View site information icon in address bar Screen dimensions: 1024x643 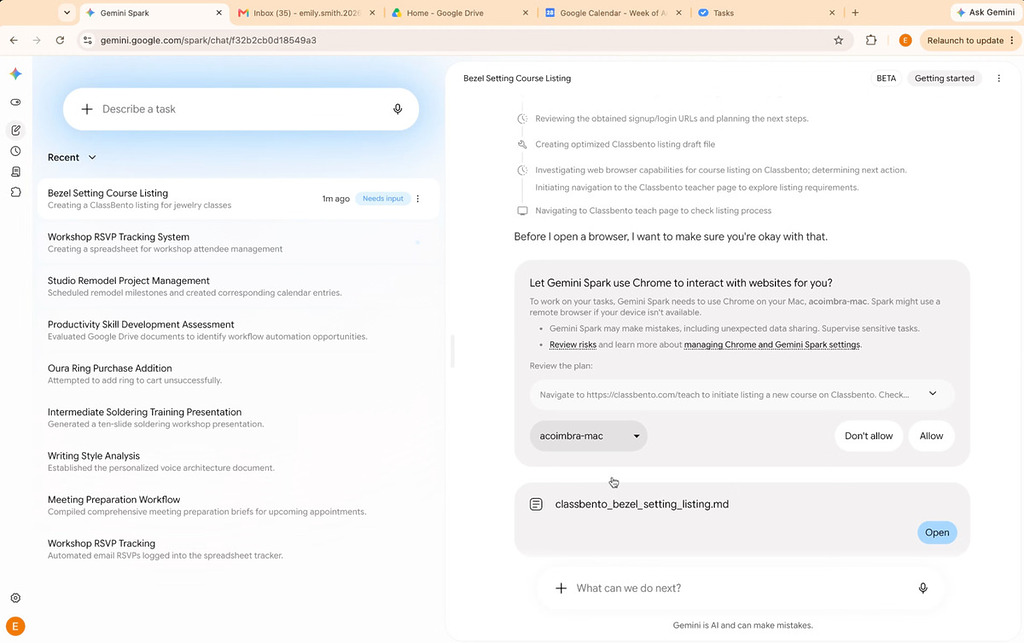87,40
